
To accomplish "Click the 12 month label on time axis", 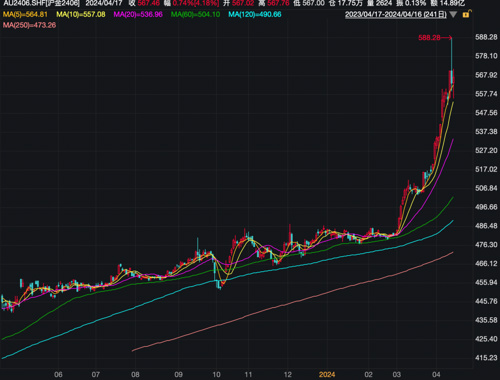I will coord(288,375).
